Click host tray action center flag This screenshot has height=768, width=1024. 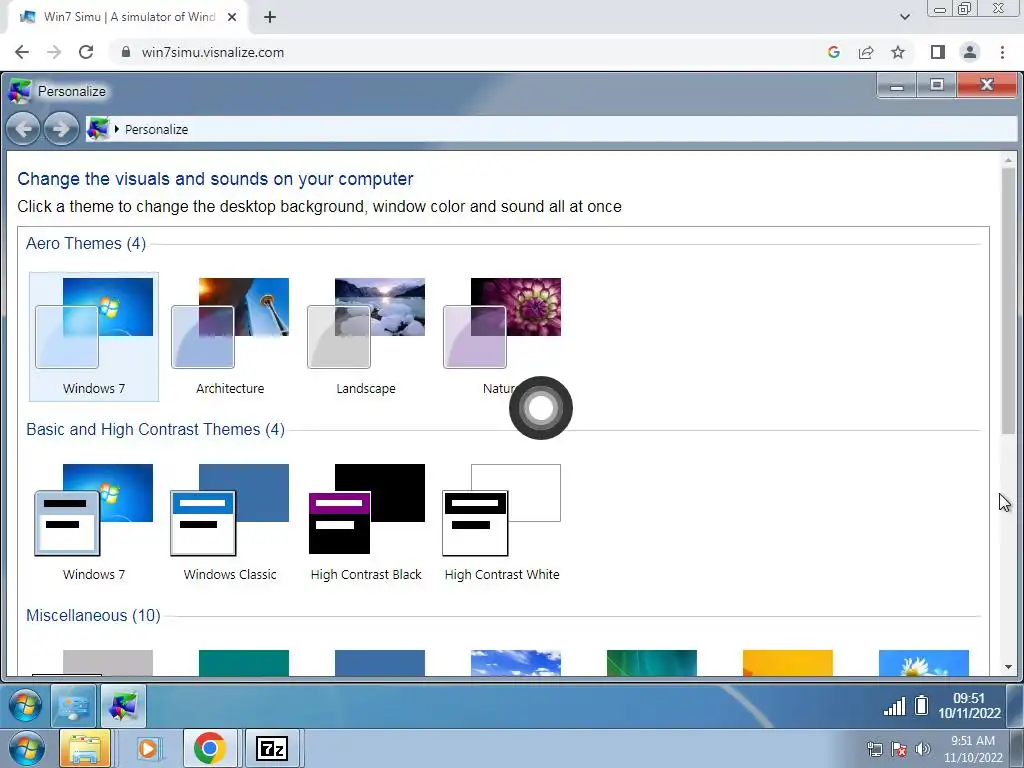899,749
